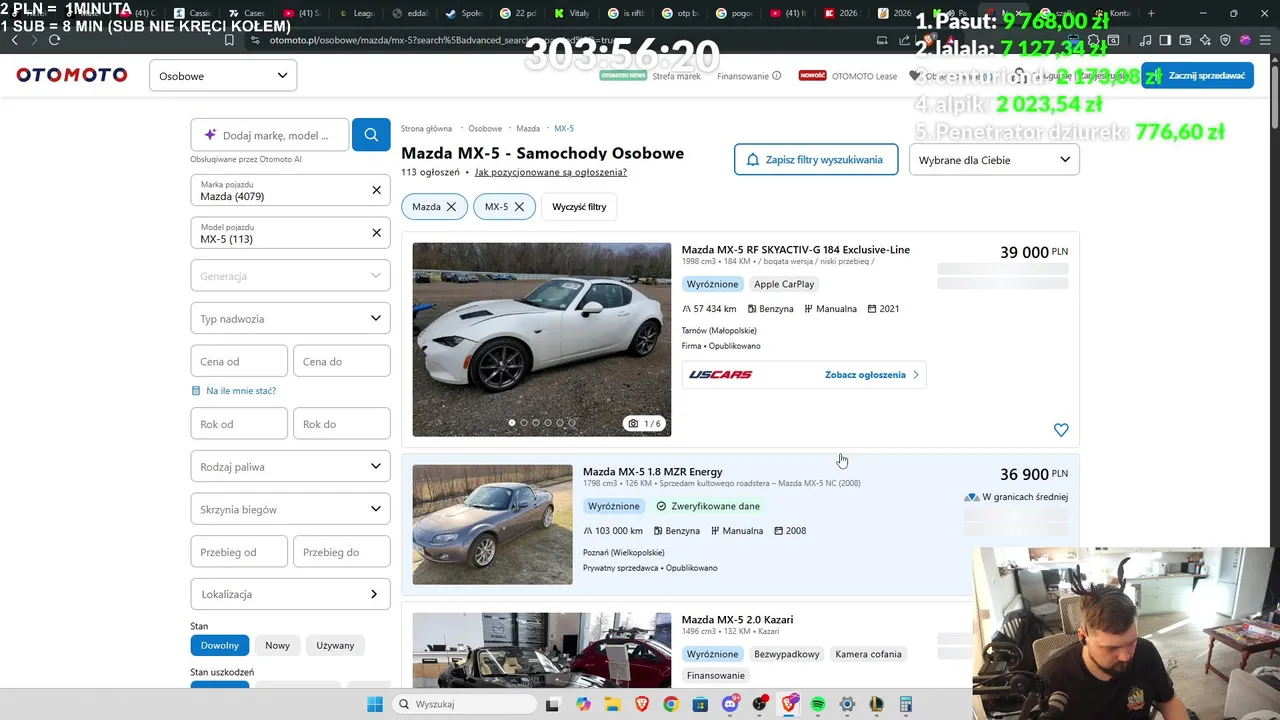Click the OTOMOTO logo
Viewport: 1280px width, 720px height.
coord(72,75)
